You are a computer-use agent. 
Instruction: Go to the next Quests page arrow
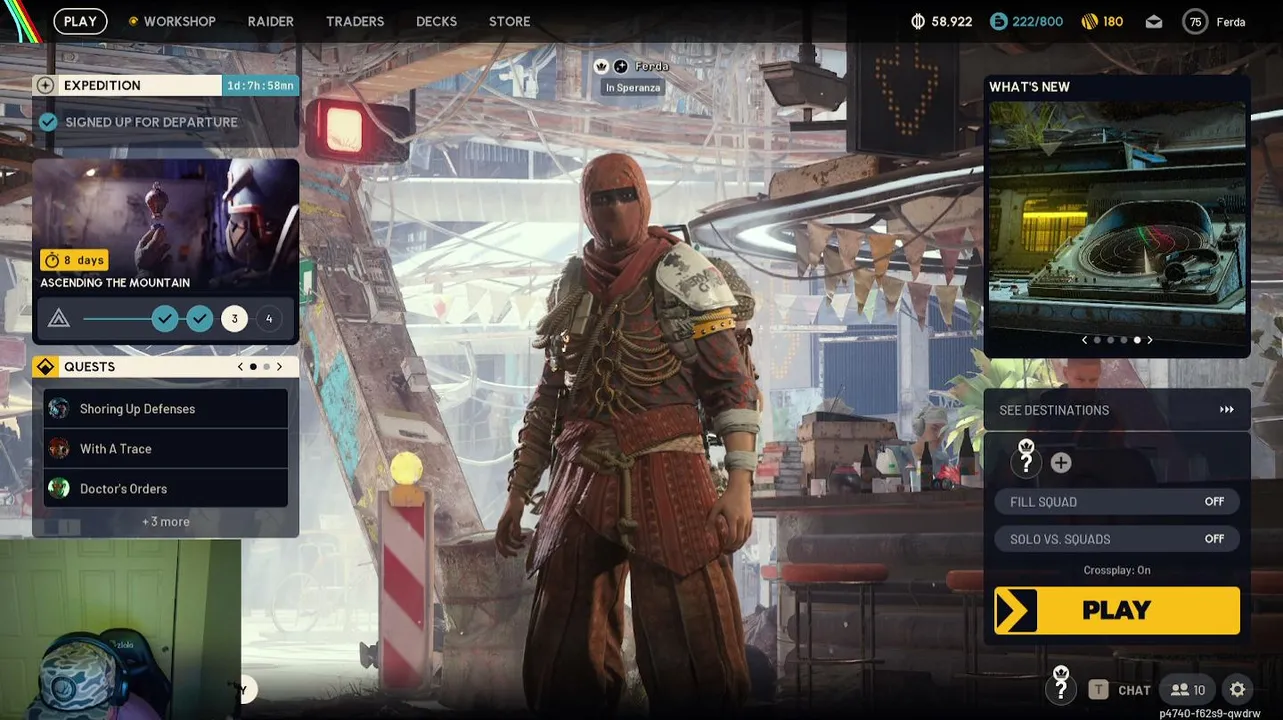click(279, 367)
